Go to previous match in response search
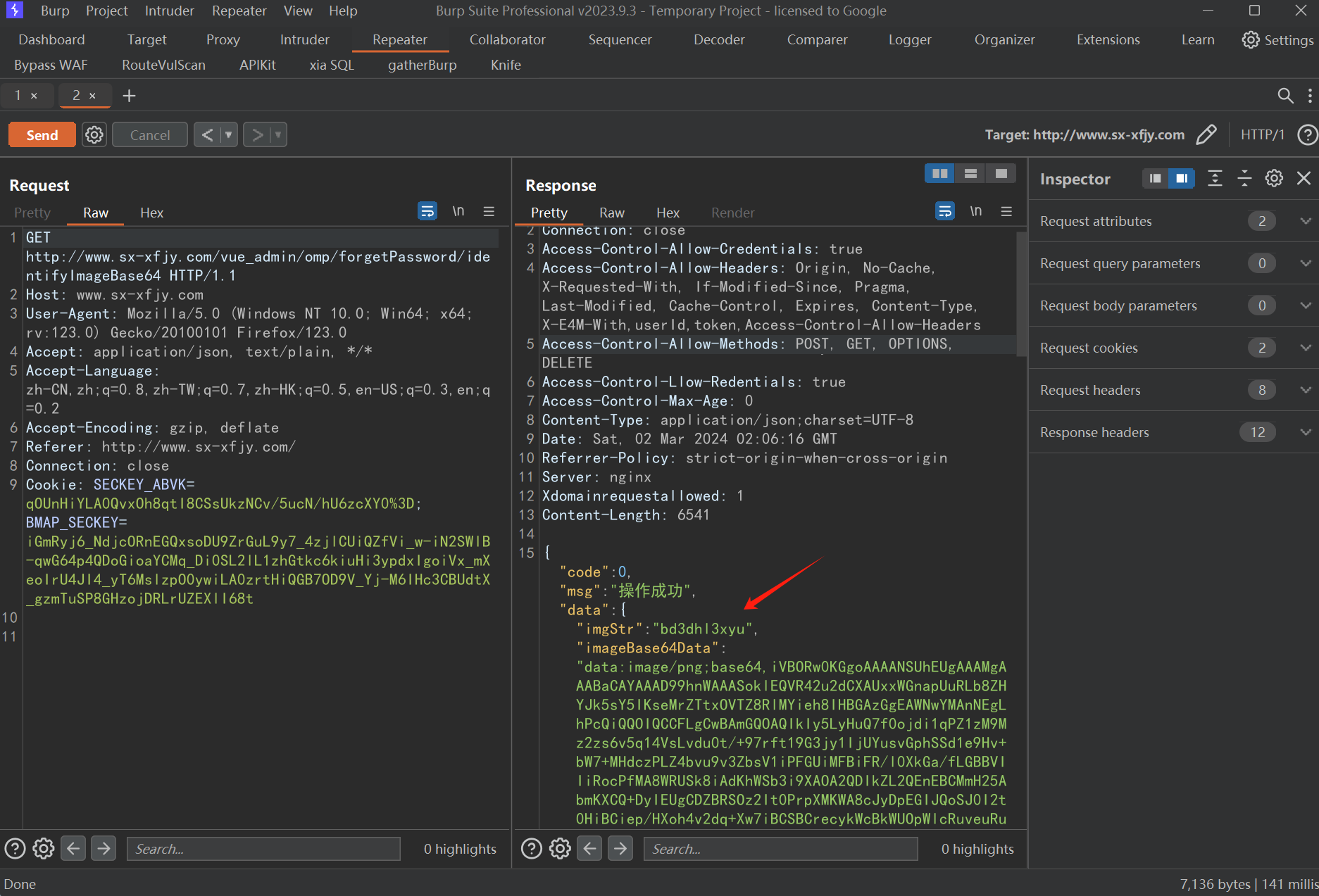1319x896 pixels. tap(590, 849)
